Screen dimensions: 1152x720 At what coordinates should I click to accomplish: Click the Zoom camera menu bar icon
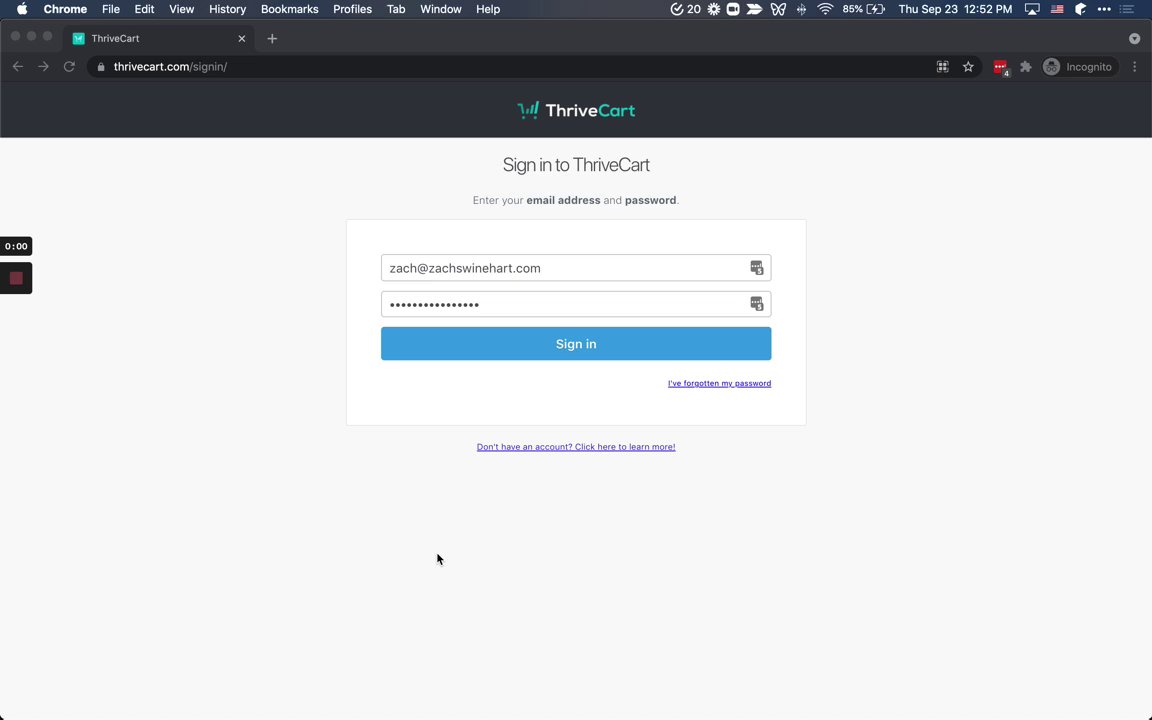732,9
